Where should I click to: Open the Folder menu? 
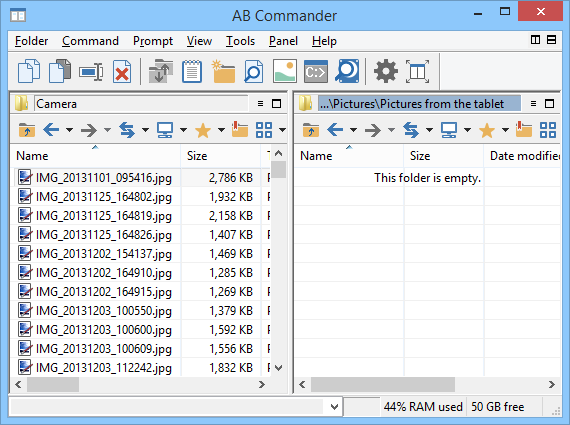[x=31, y=41]
